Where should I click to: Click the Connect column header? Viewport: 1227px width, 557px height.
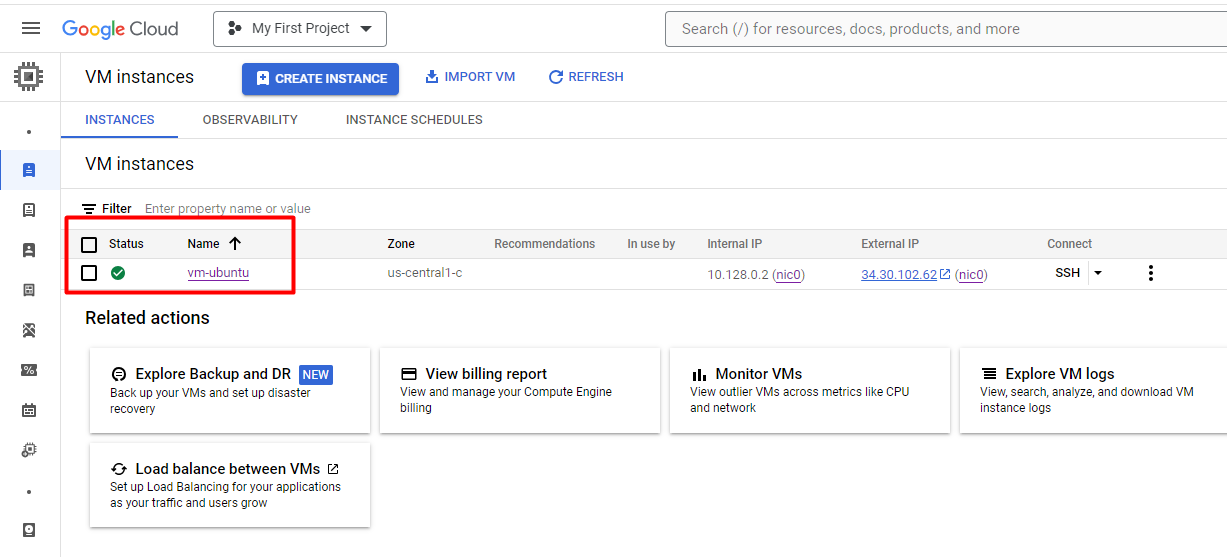[1069, 244]
